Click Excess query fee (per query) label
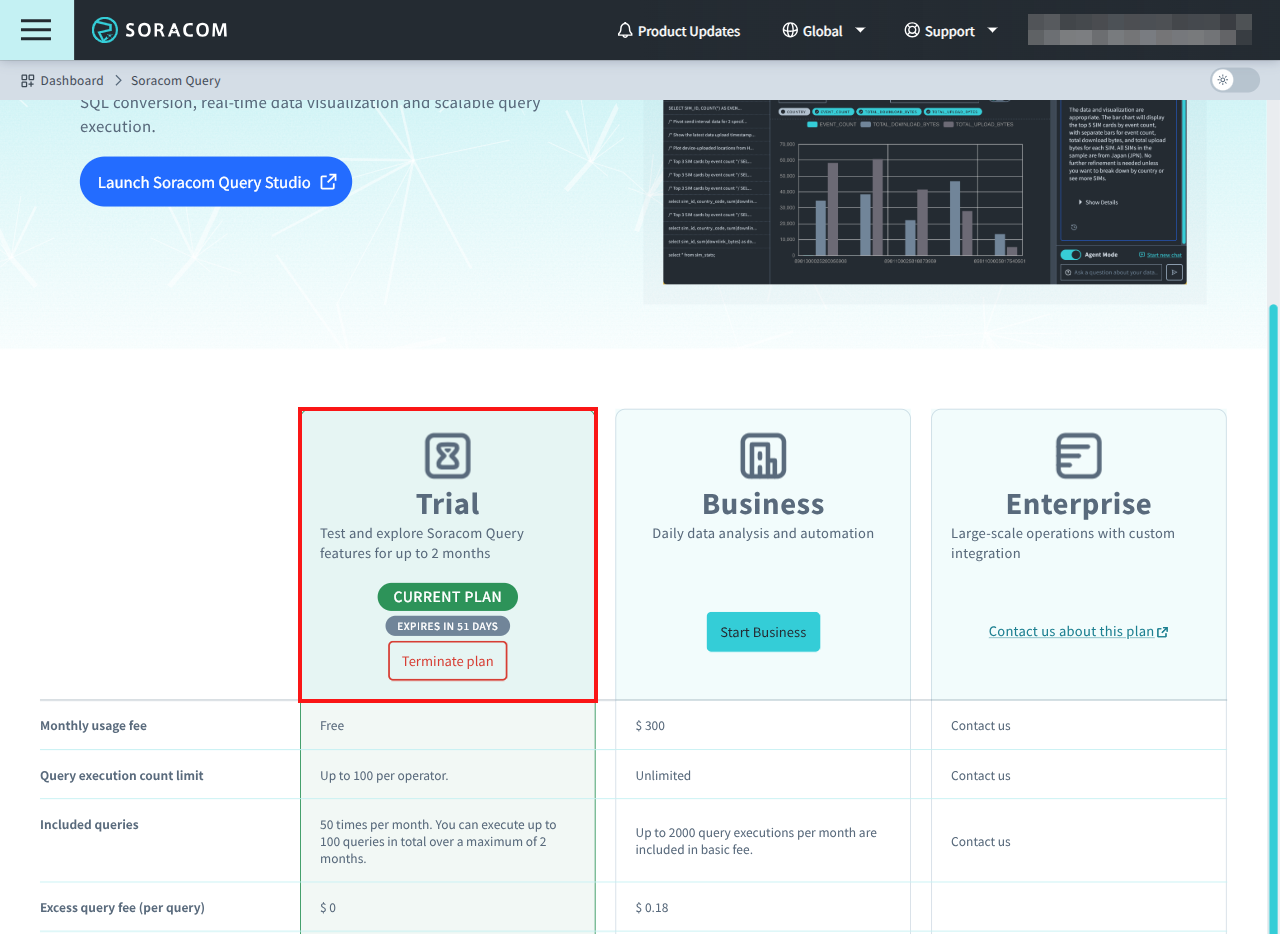The width and height of the screenshot is (1280, 934). point(122,908)
